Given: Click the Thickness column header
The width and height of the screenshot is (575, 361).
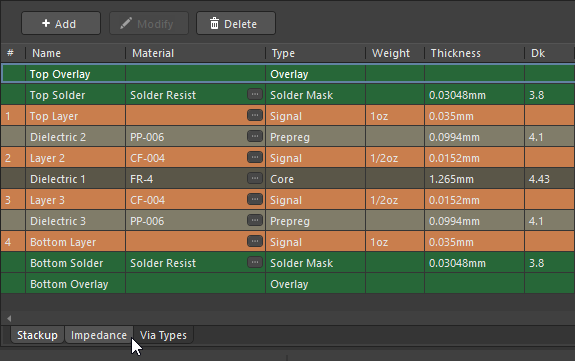Looking at the screenshot, I should point(475,53).
